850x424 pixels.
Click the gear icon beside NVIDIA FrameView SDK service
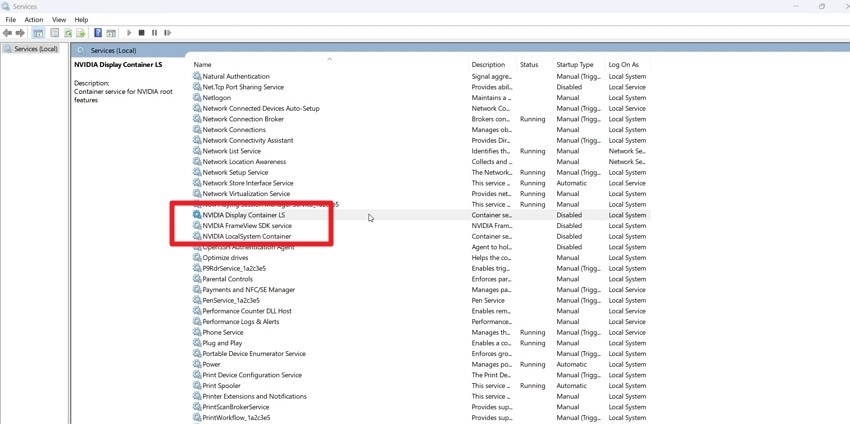click(197, 226)
